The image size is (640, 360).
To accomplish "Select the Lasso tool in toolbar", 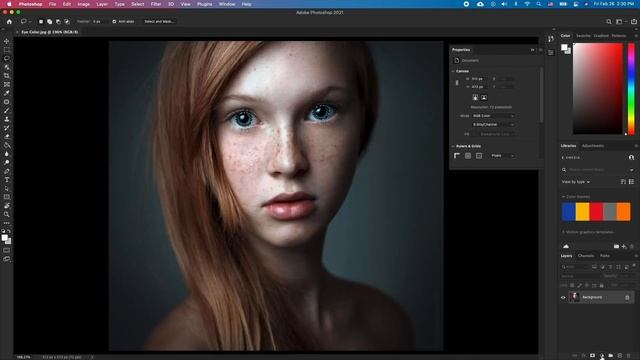I will pyautogui.click(x=7, y=58).
